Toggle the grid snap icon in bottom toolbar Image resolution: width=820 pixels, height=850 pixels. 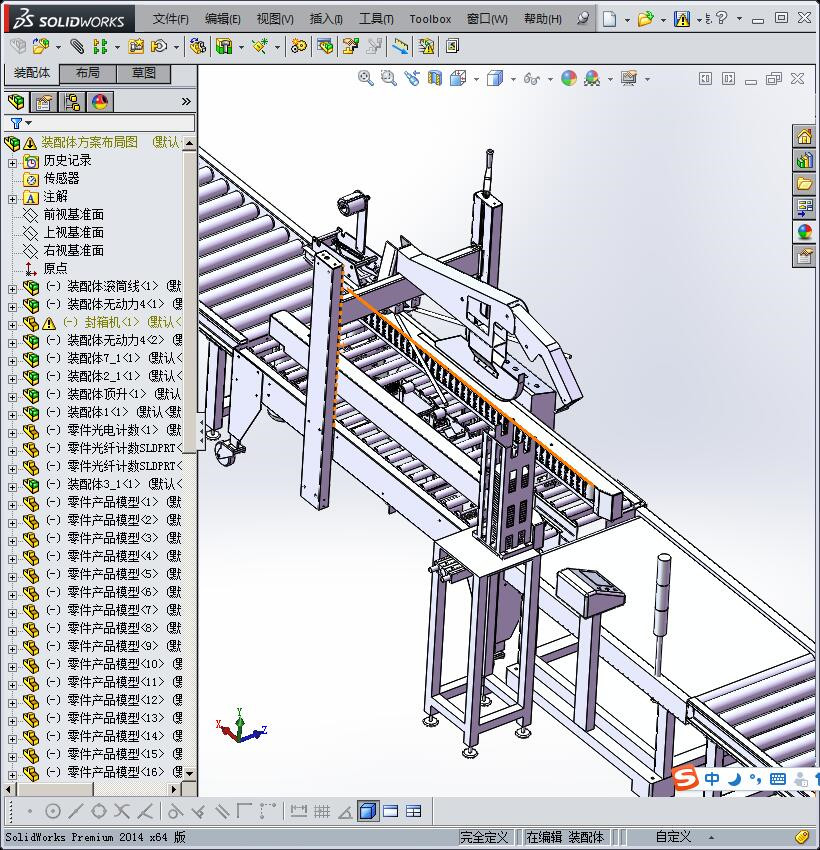click(322, 811)
